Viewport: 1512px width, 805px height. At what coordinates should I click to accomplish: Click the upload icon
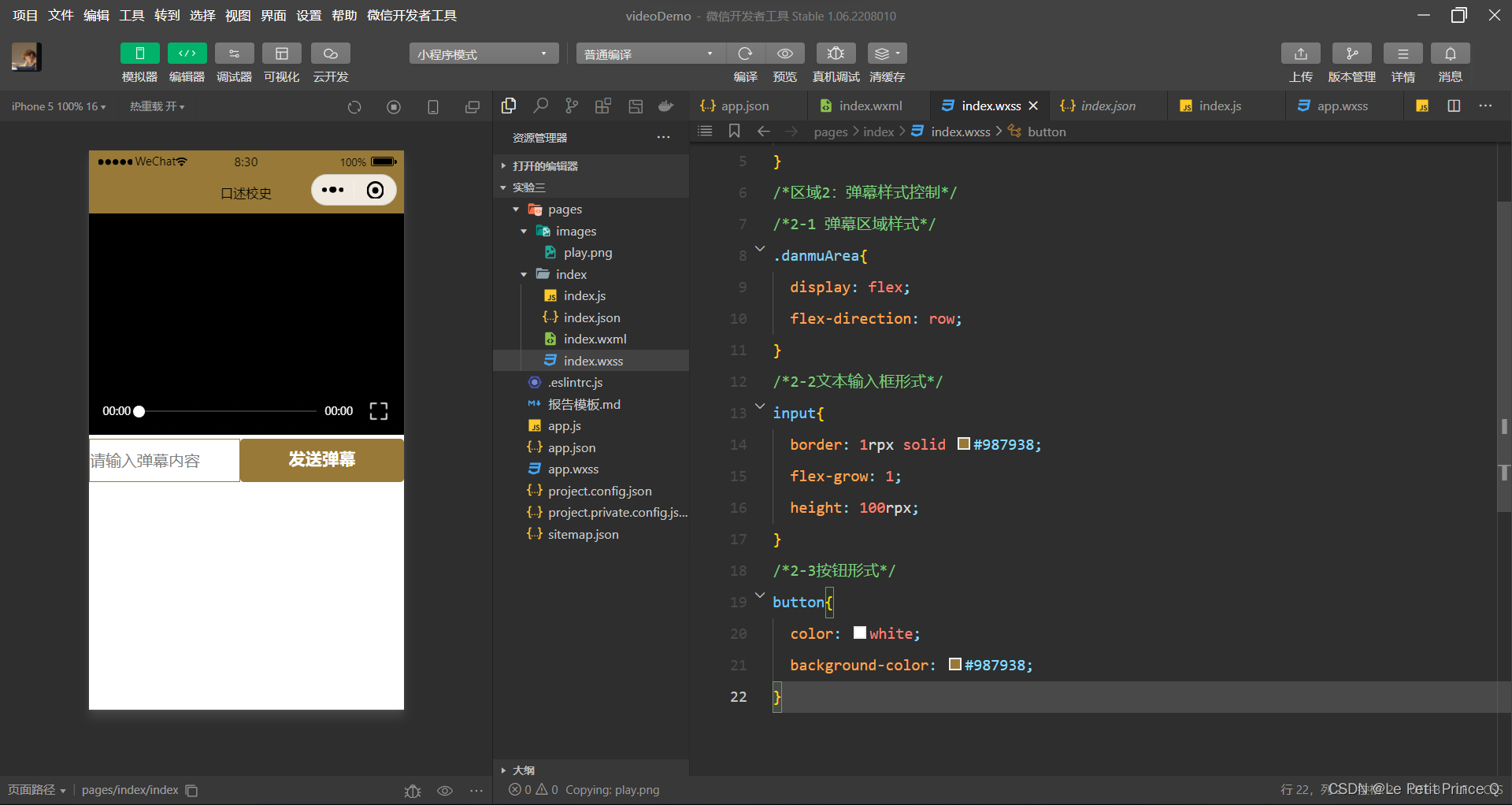[x=1300, y=54]
